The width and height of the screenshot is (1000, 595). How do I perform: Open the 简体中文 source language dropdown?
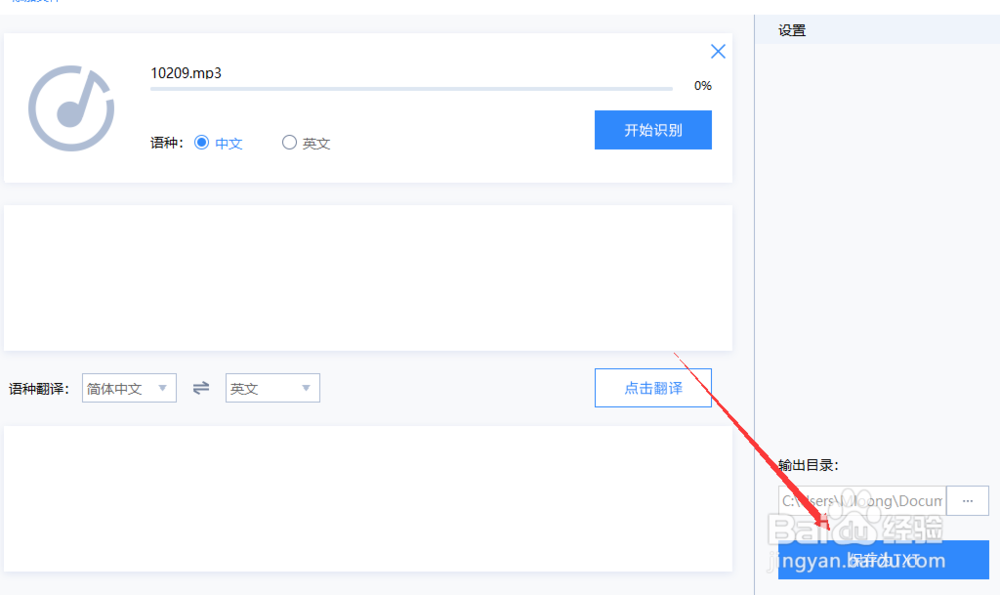tap(128, 387)
